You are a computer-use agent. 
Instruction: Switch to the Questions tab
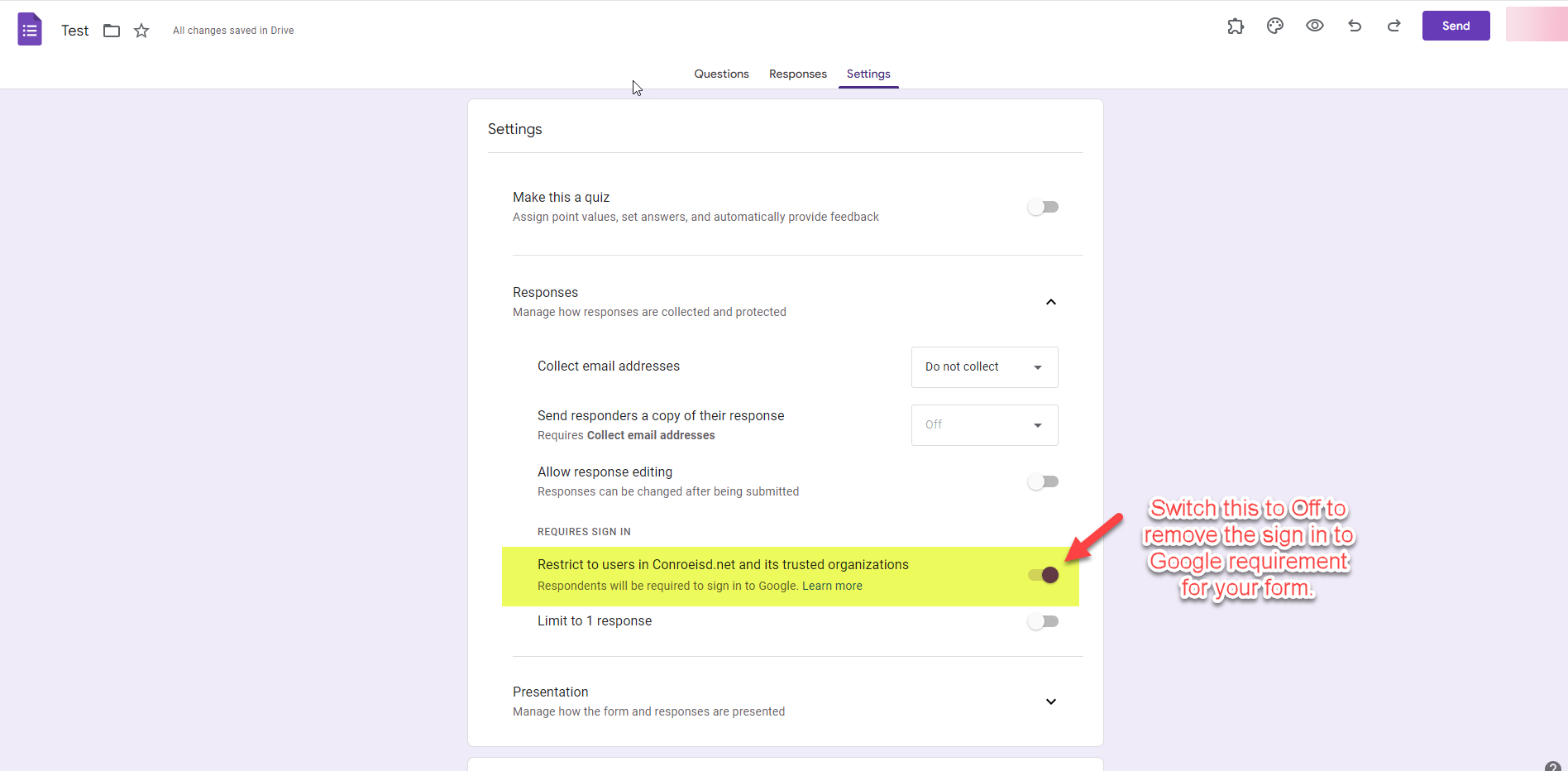click(x=721, y=74)
